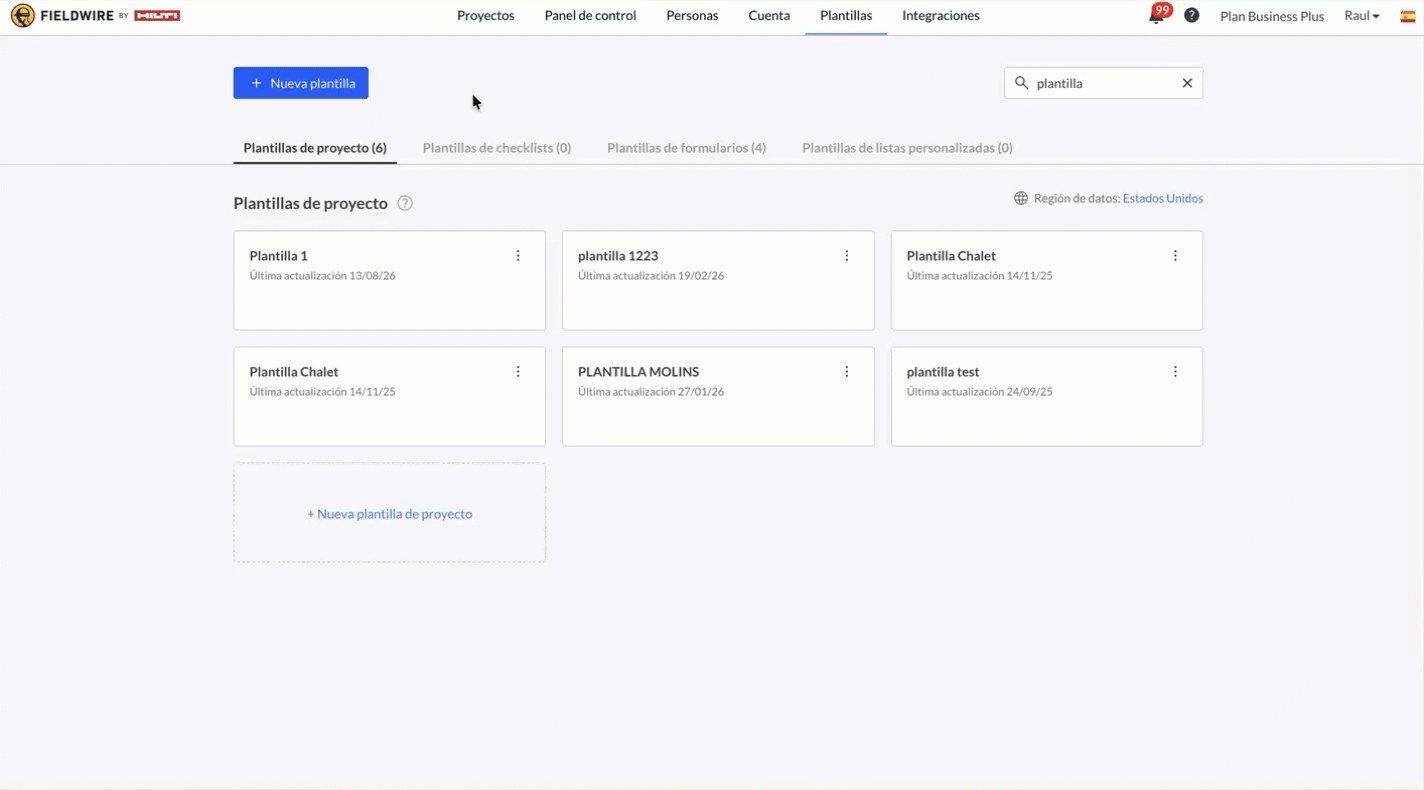Viewport: 1424px width, 790px height.
Task: Open the Cuenta menu item
Action: coord(769,16)
